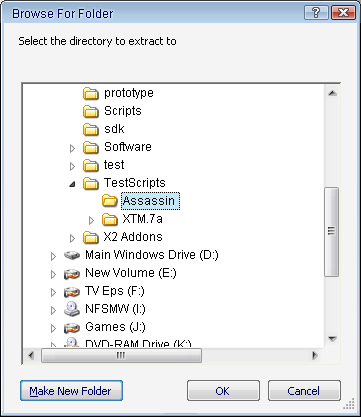
Task: Click the Scripts folder icon
Action: click(x=91, y=112)
